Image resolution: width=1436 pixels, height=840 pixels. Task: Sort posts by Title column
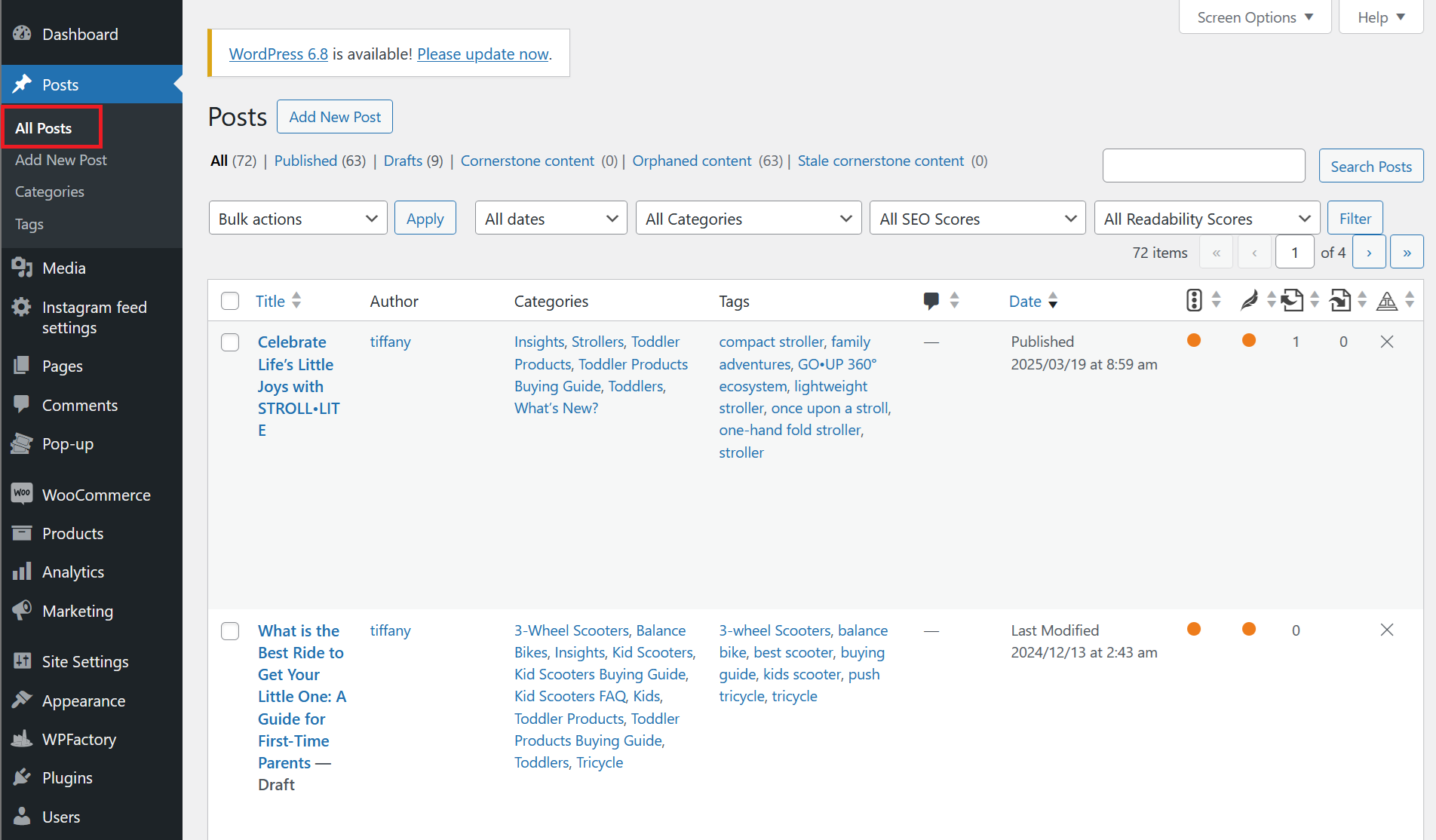(278, 301)
